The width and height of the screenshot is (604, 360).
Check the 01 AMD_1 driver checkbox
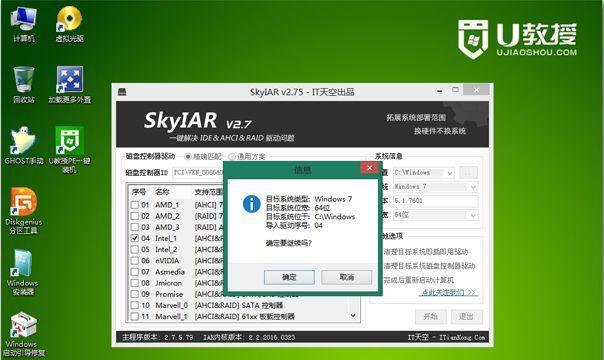click(134, 205)
